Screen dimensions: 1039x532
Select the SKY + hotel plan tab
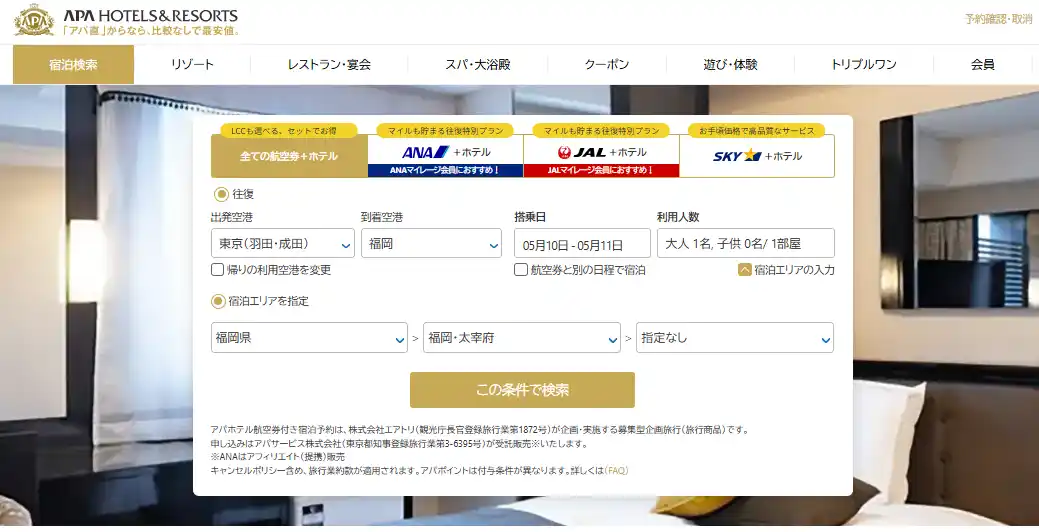pos(757,155)
